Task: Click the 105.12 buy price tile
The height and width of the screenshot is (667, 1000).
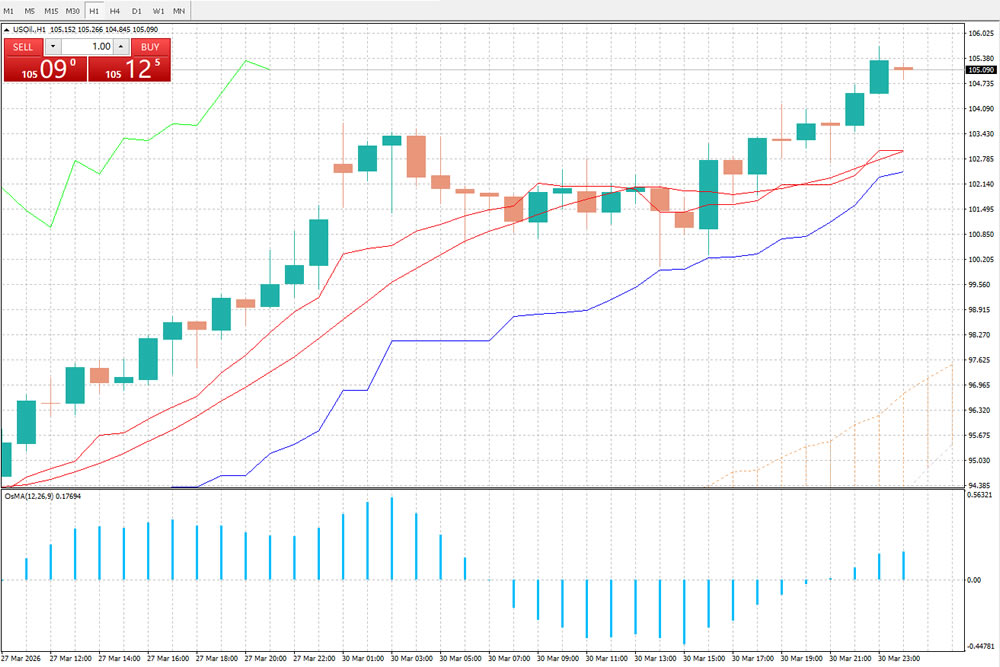Action: [x=130, y=69]
